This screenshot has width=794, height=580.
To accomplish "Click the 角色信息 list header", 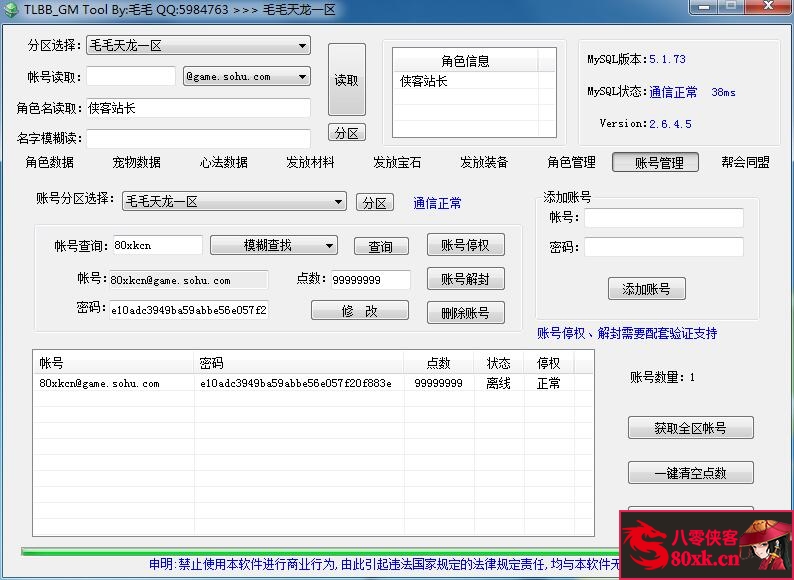I will click(x=465, y=61).
